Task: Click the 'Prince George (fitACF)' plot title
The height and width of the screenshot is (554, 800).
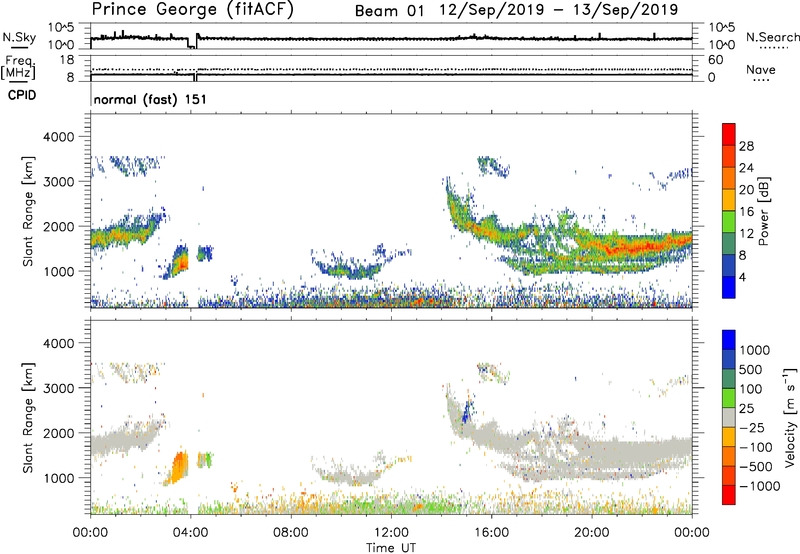Action: pos(192,10)
